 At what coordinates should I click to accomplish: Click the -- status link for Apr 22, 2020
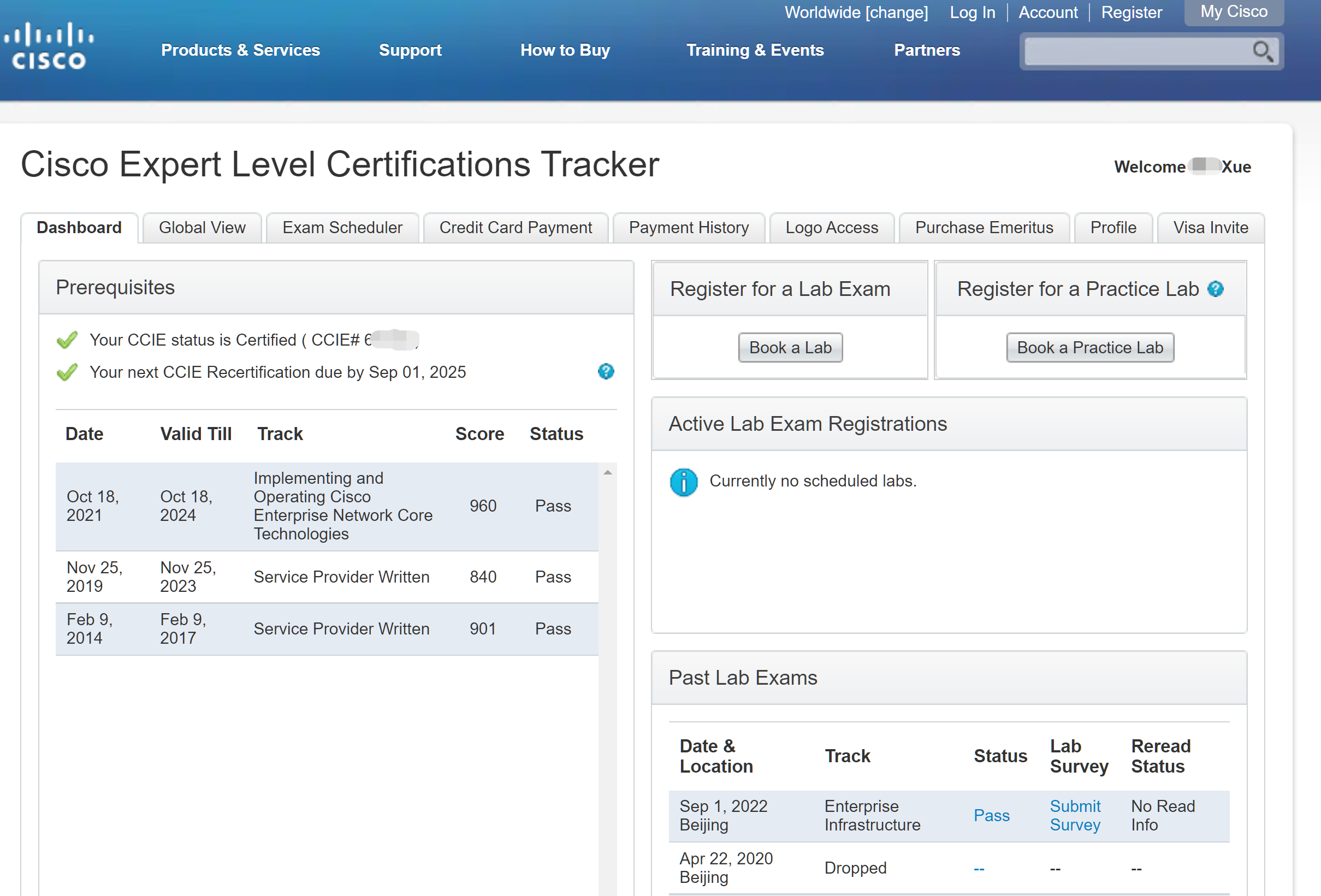pos(979,868)
